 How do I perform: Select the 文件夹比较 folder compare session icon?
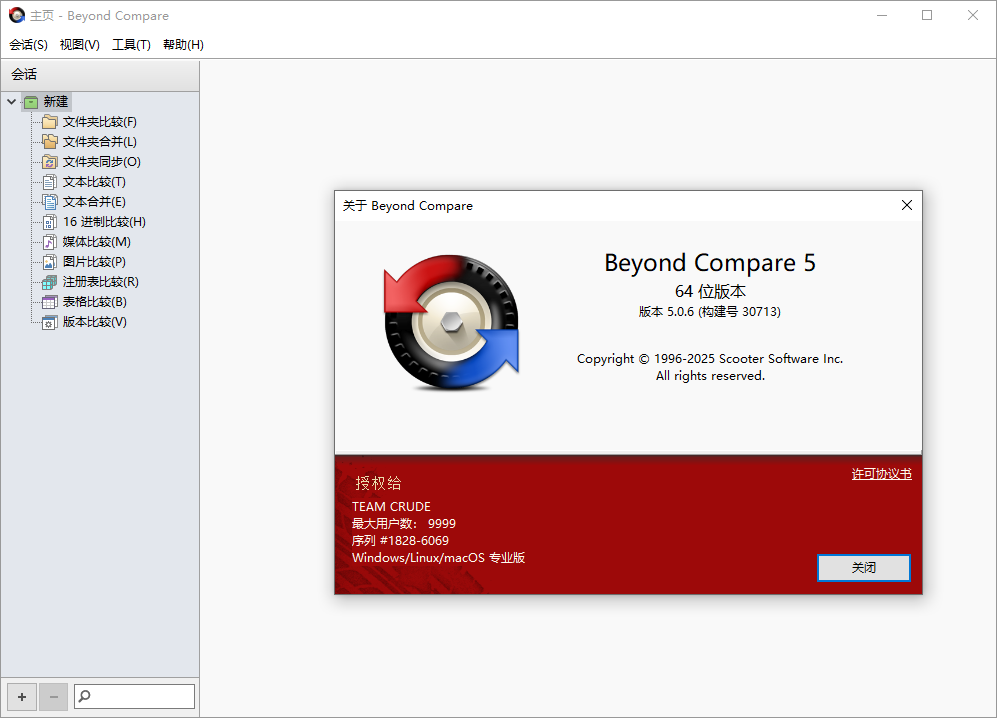(50, 121)
